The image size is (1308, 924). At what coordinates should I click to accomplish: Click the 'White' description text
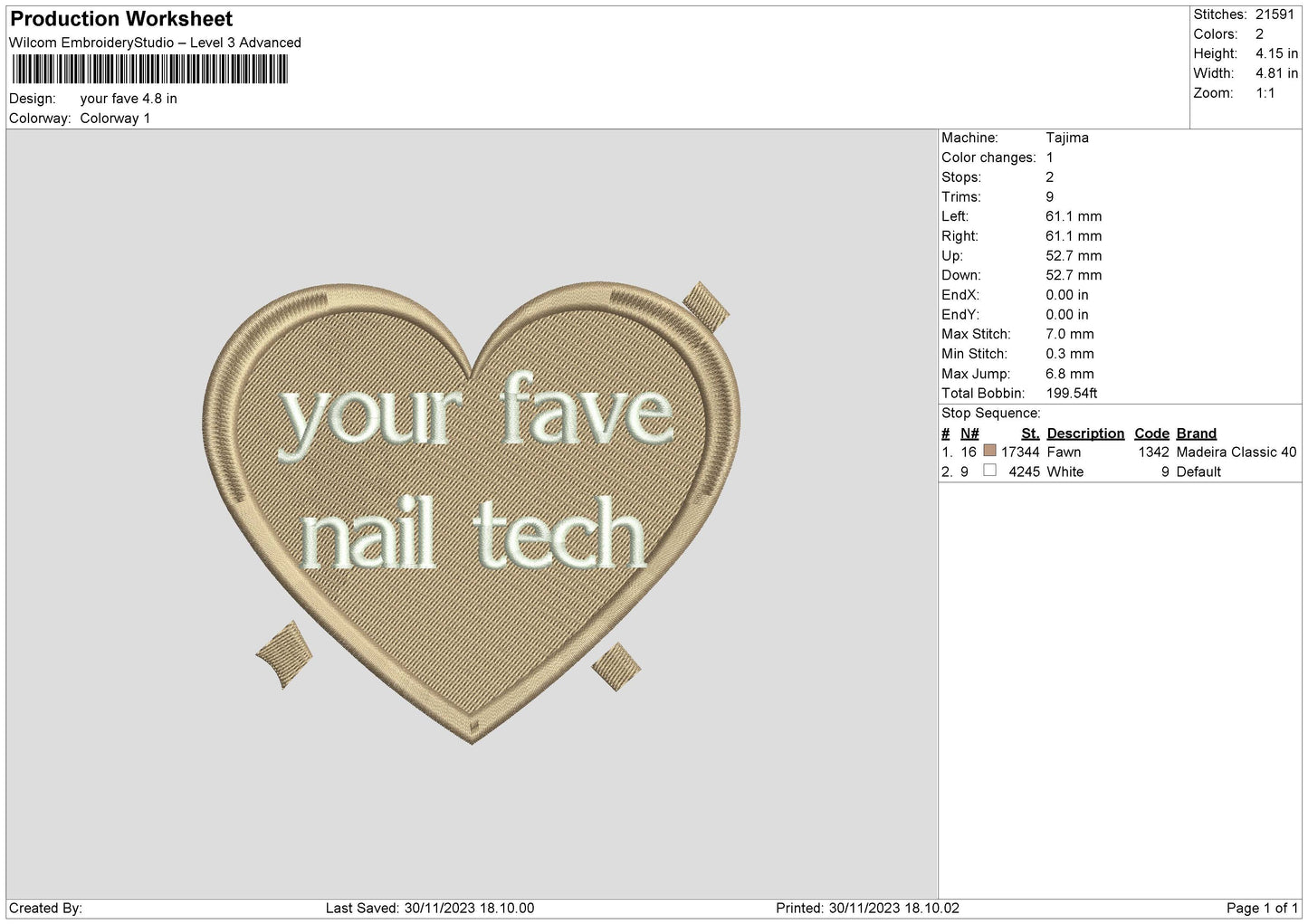coord(1065,472)
